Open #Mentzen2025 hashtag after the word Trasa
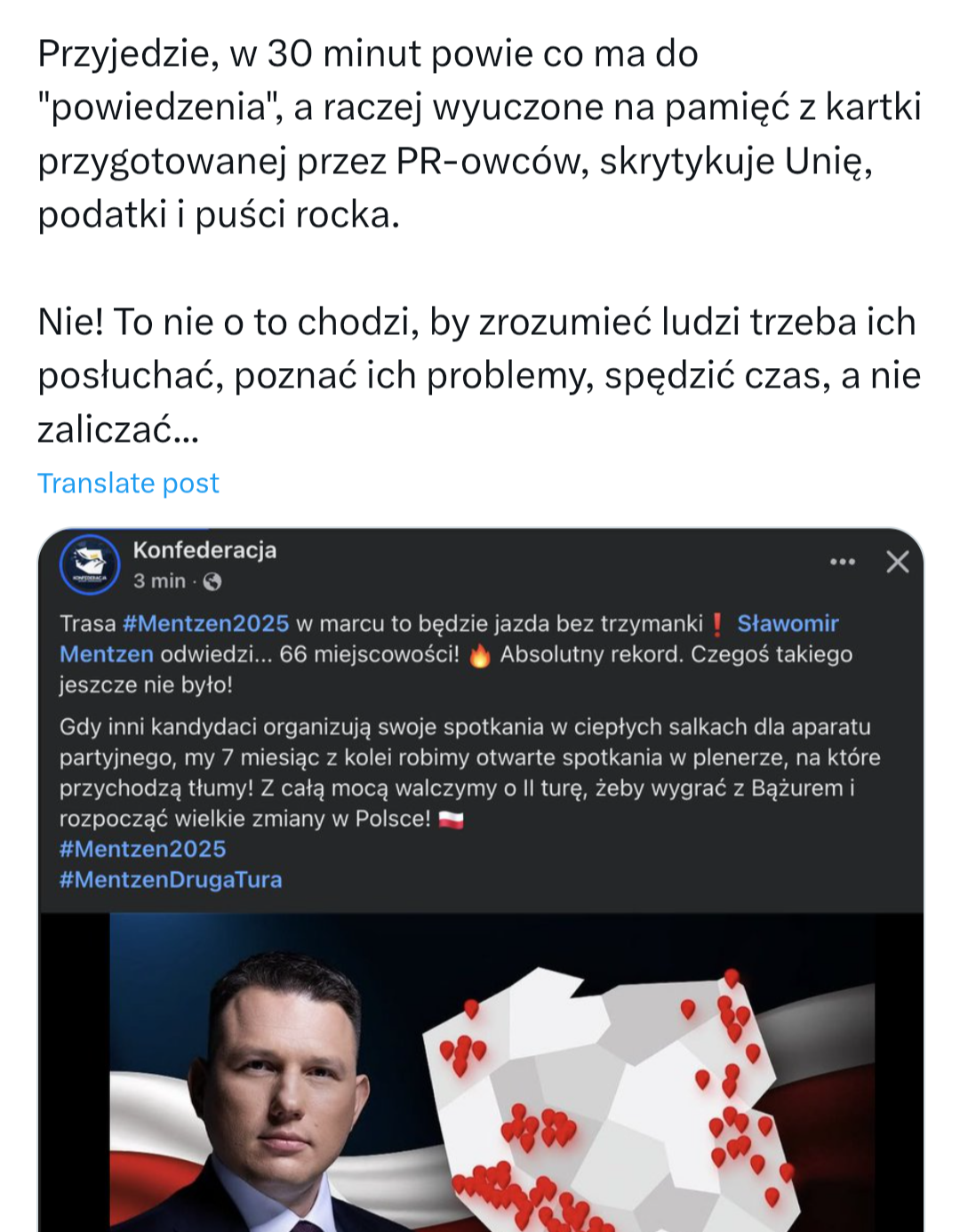 click(x=205, y=624)
